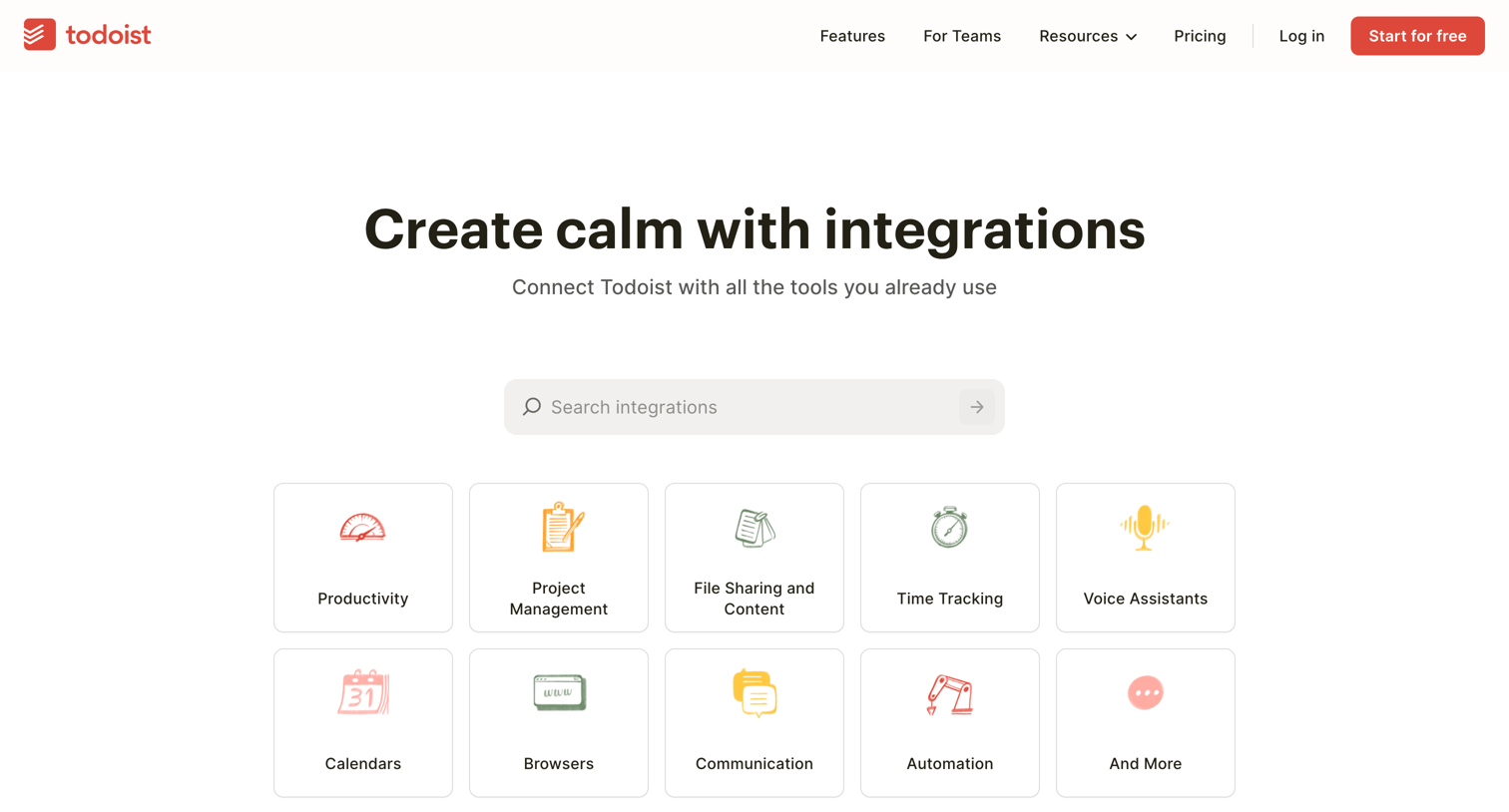Click the chevron next to Resources

(x=1132, y=37)
